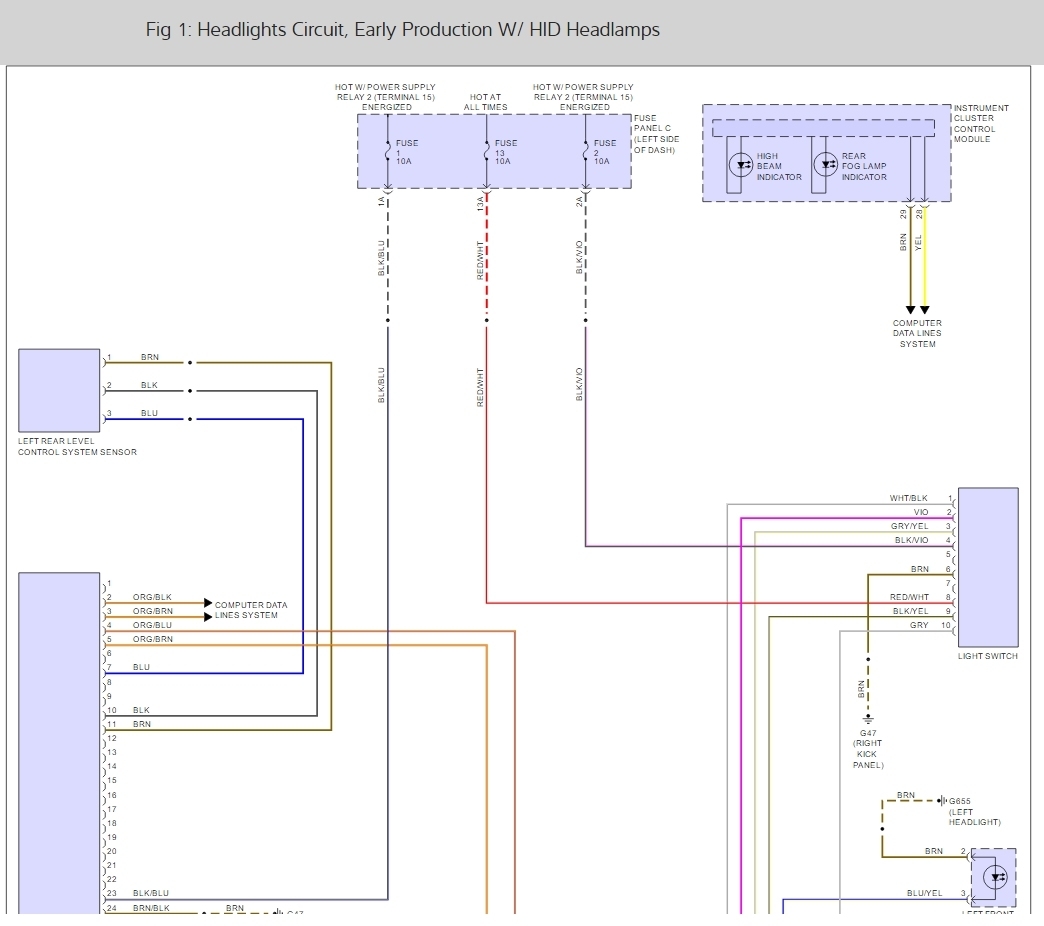1044x926 pixels.
Task: Click the 'WHT/BLK' label at light switch pin 1
Action: (x=908, y=498)
